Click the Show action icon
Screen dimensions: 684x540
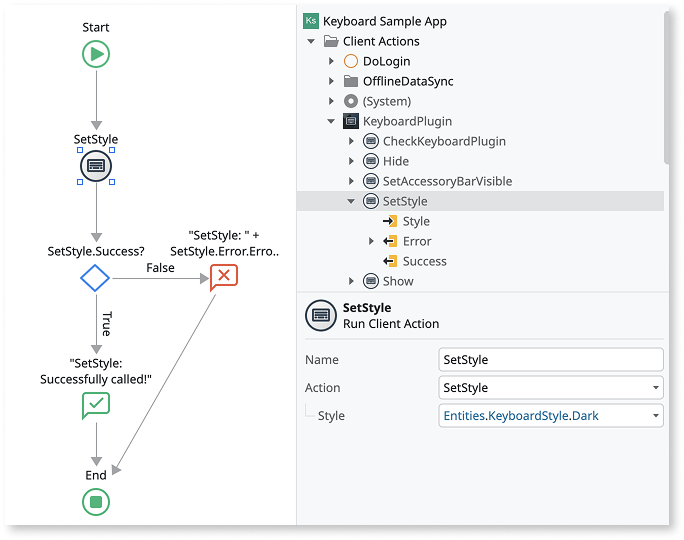click(371, 281)
